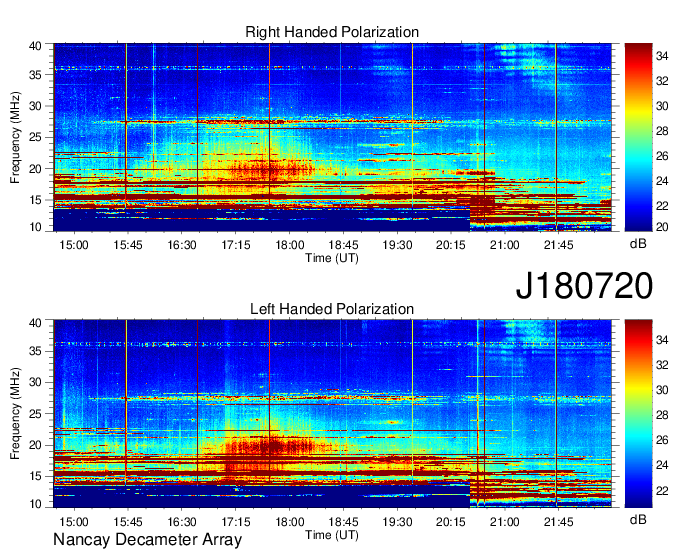Click the 35 MHz tick on Left Handed plot

click(35, 351)
